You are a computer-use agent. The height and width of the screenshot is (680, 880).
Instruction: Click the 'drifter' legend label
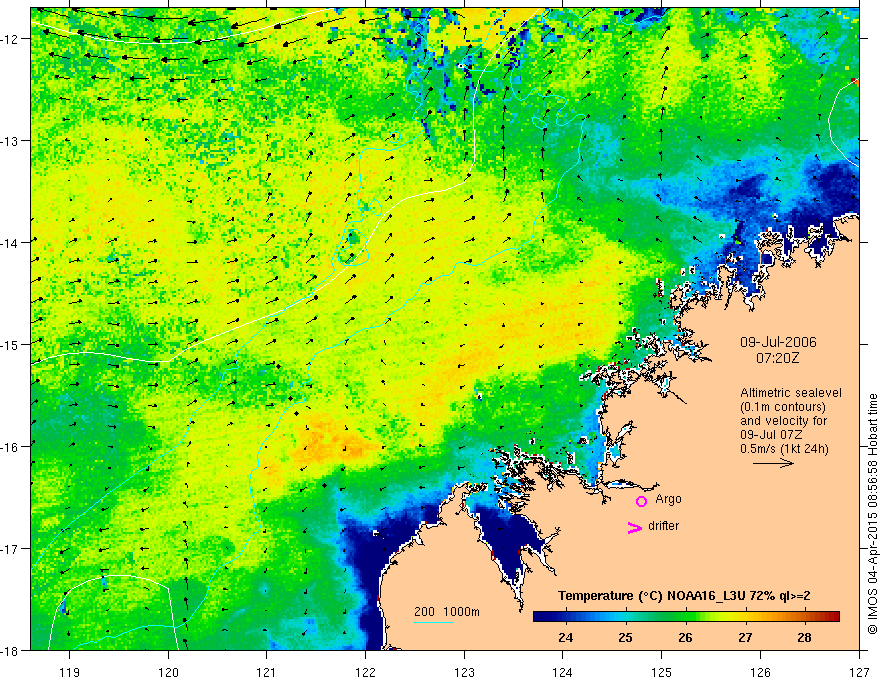pos(663,526)
